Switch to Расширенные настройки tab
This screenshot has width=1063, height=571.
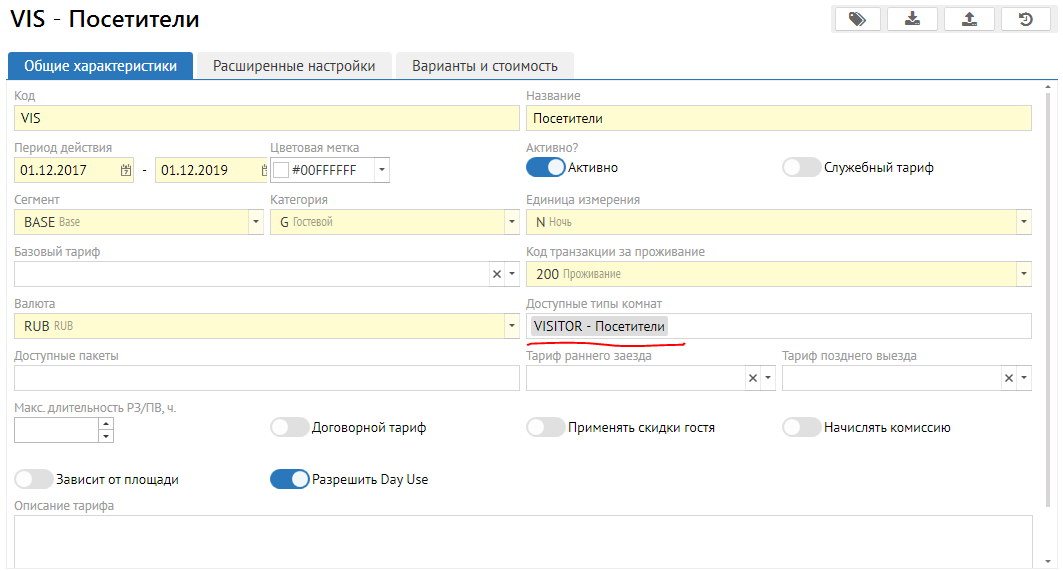[x=294, y=66]
